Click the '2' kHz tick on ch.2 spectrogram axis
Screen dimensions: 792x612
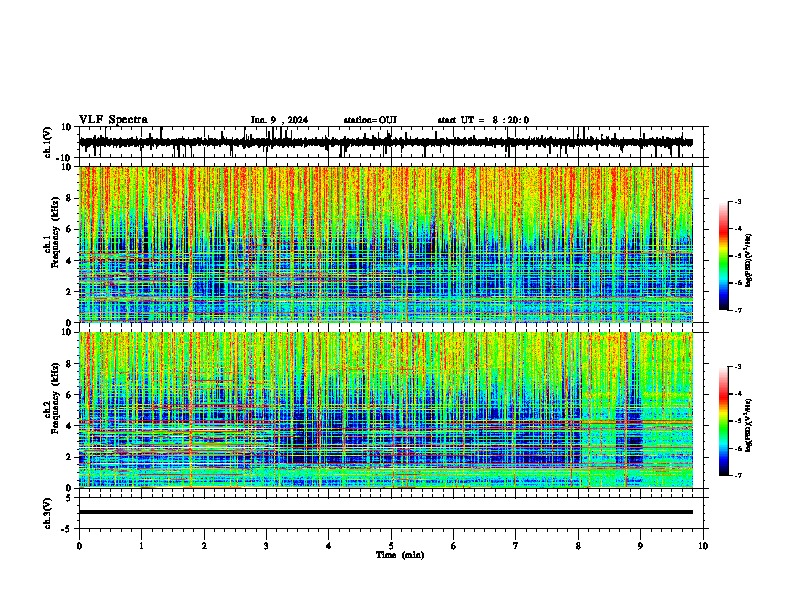click(x=69, y=457)
